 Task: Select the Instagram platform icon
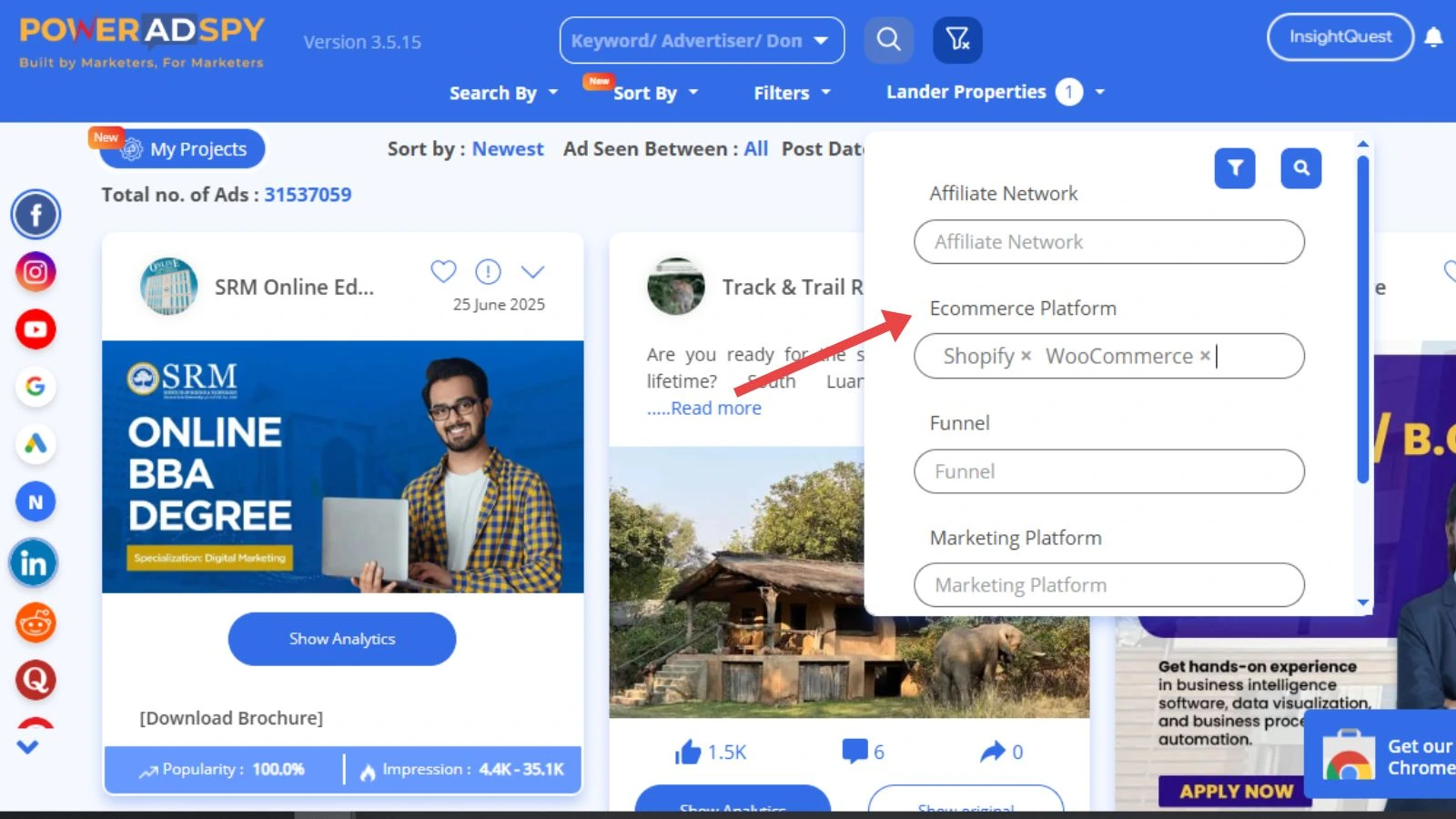[x=35, y=272]
